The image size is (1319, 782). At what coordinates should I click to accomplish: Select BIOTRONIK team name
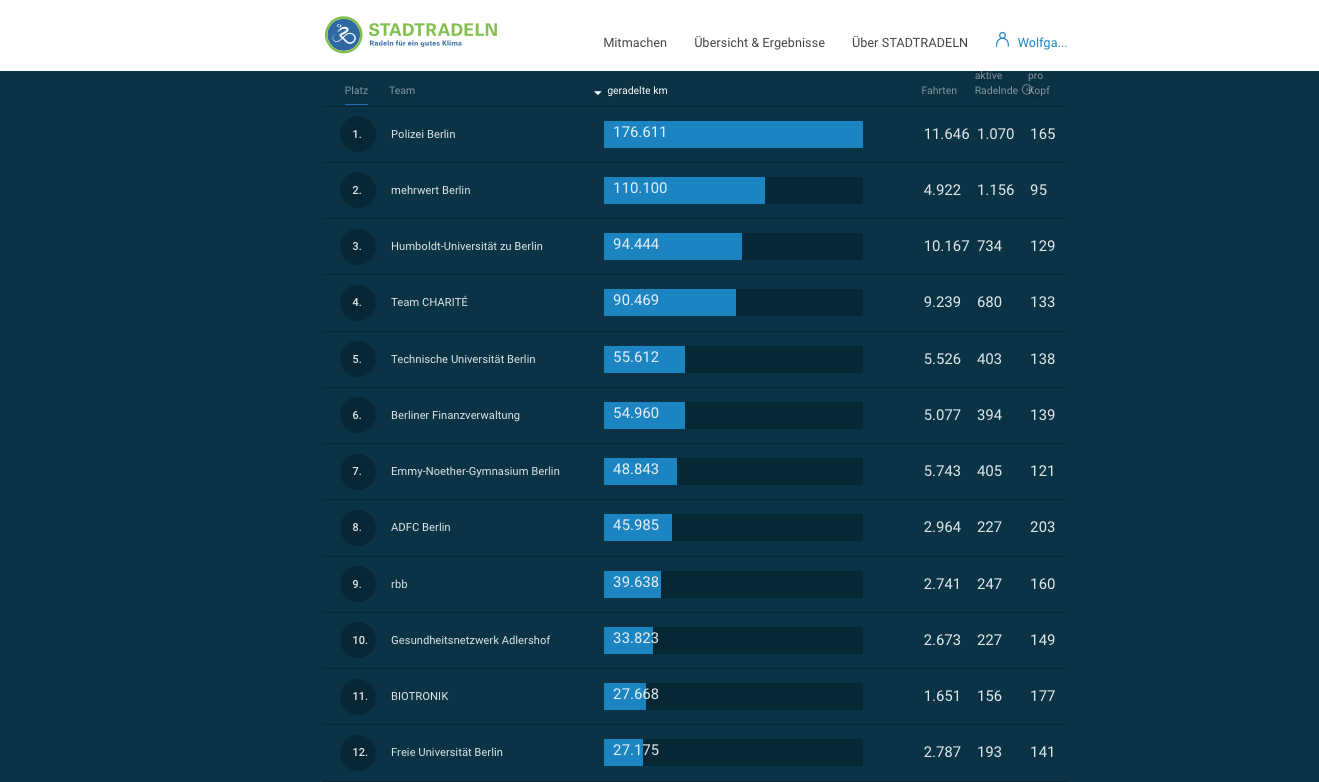tap(420, 696)
